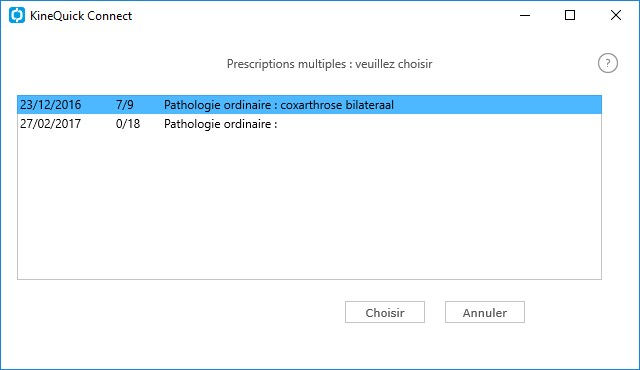The image size is (640, 370).
Task: Select the 27/02/2017 prescription row
Action: click(x=309, y=124)
